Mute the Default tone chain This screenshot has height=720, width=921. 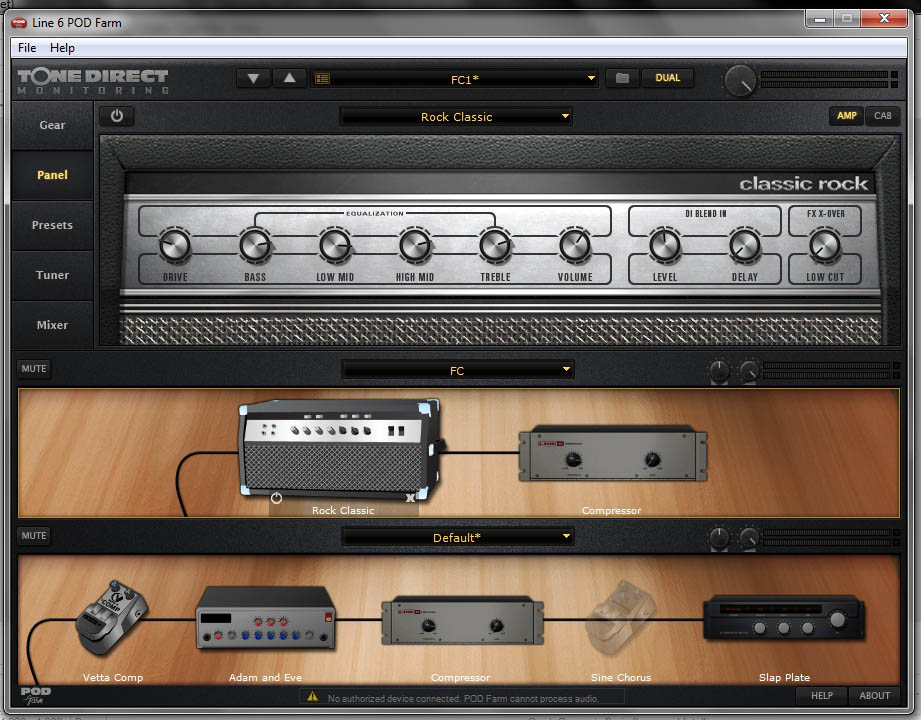point(34,536)
